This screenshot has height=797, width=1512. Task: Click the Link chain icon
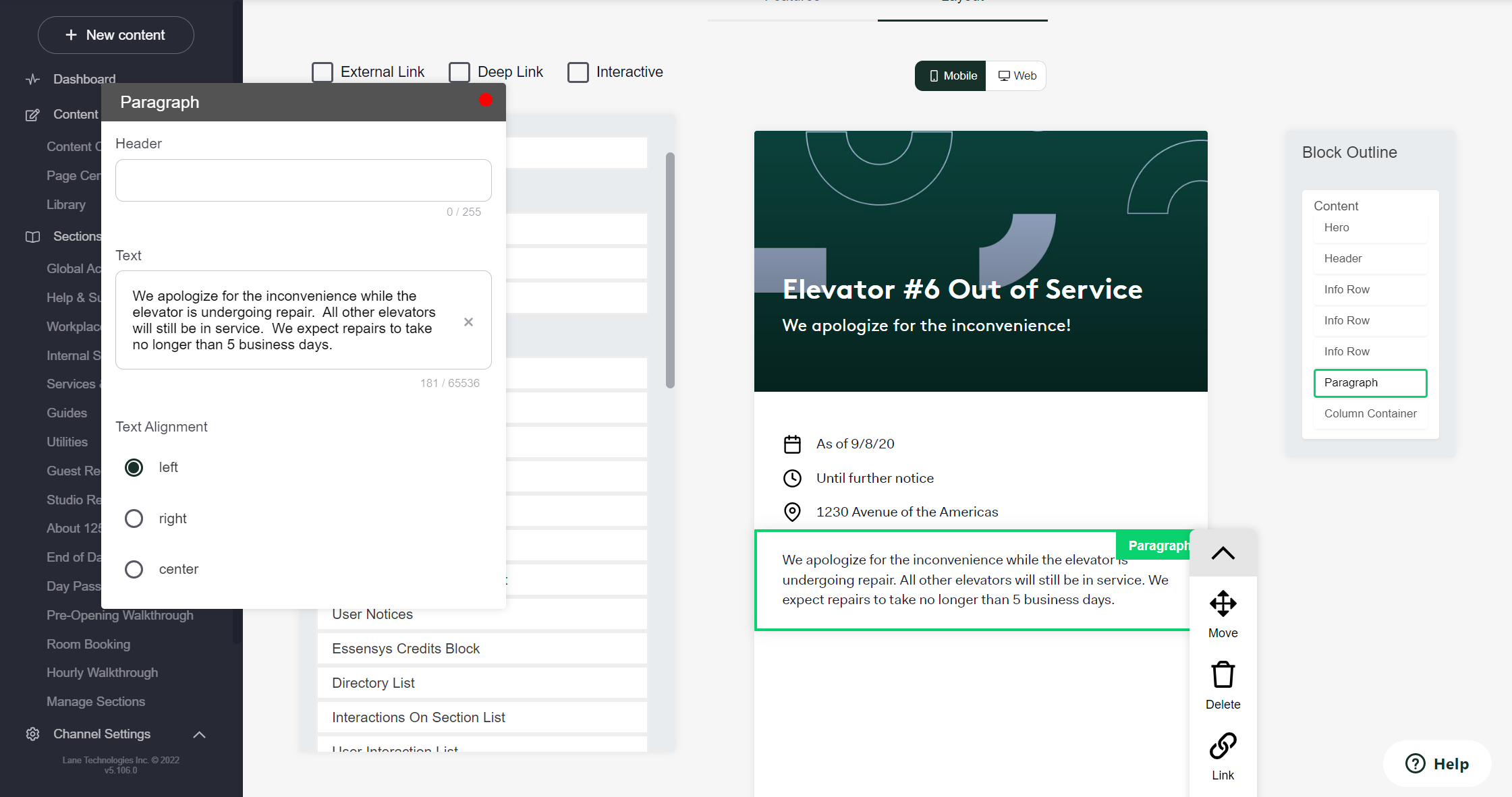click(x=1223, y=746)
